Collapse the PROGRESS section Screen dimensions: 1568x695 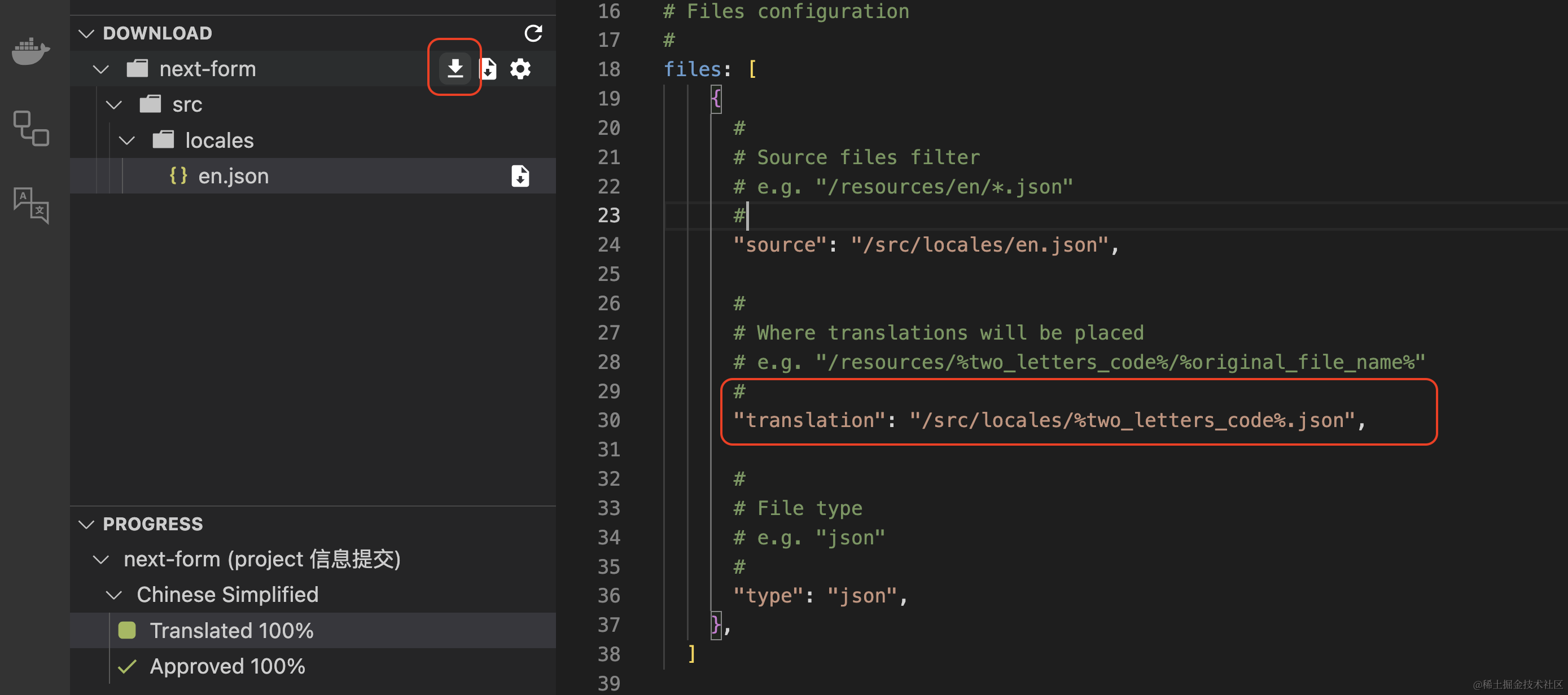86,524
